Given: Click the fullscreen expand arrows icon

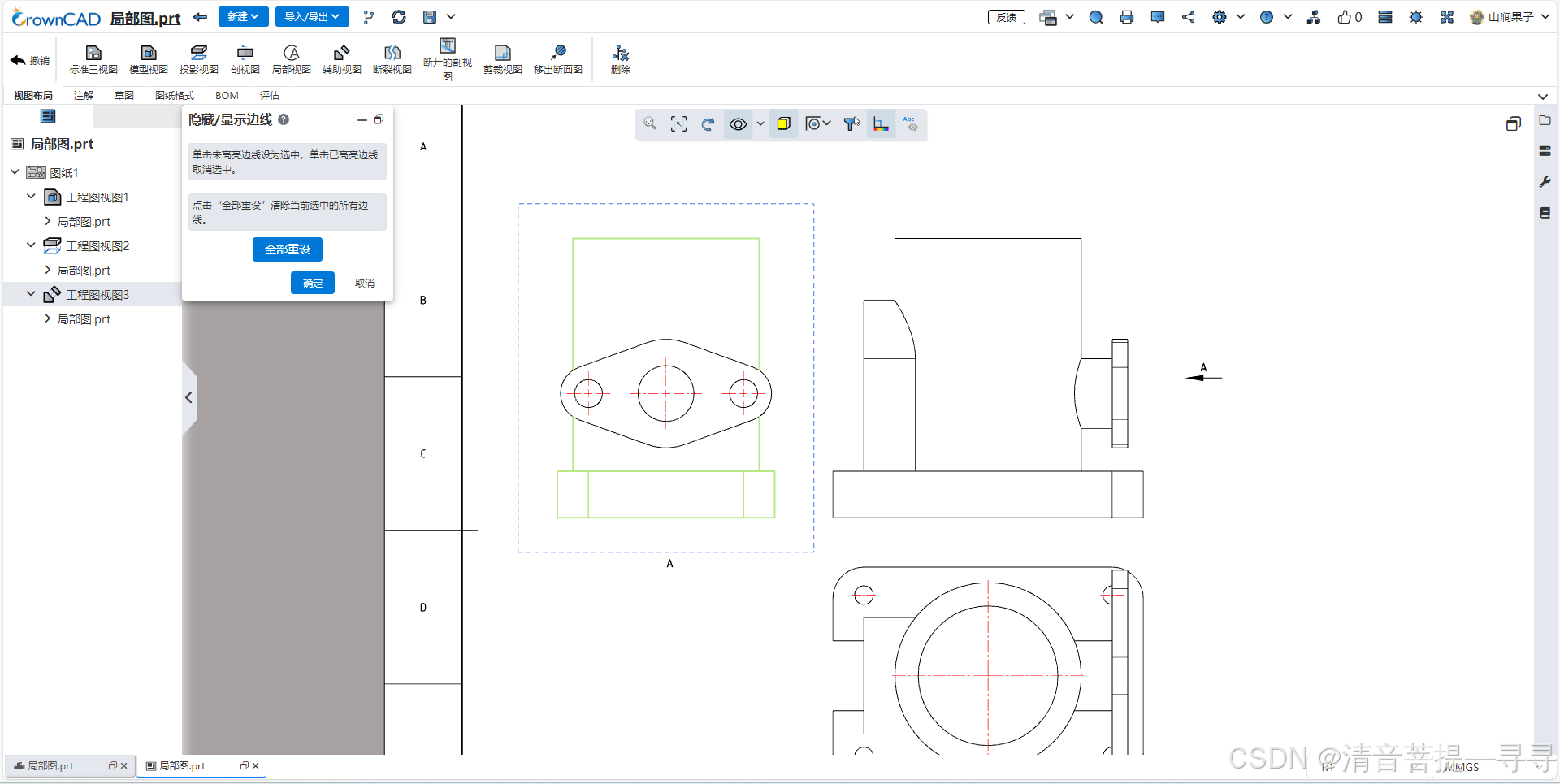Looking at the screenshot, I should (1447, 17).
